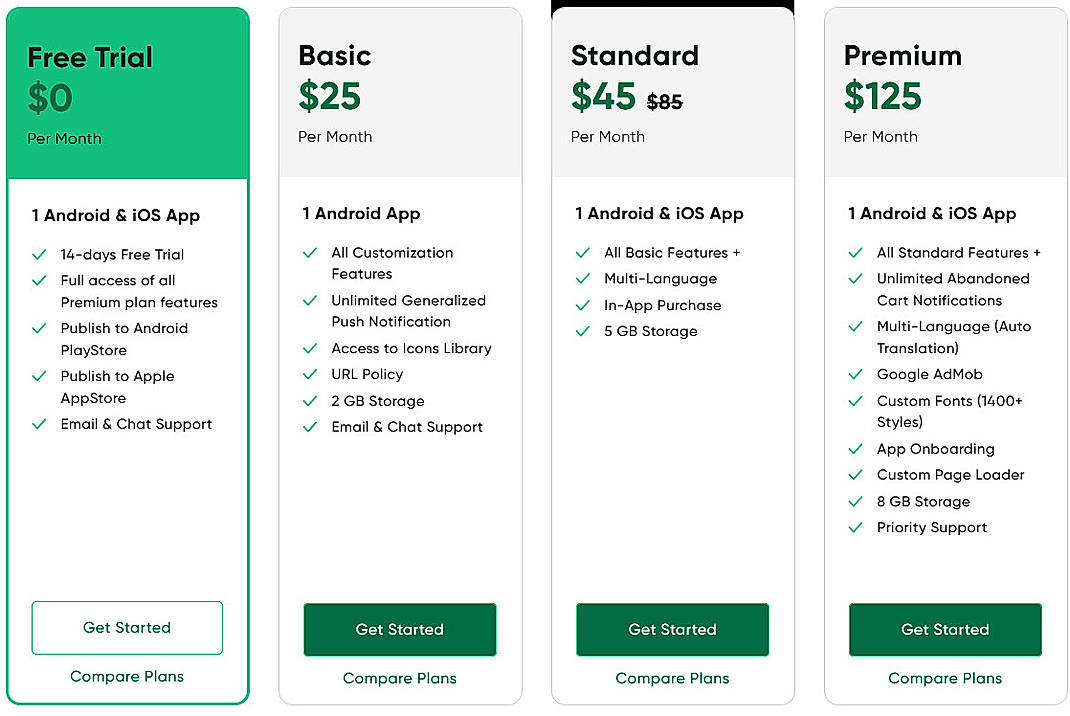Click the checkmark beside Custom Page Loader

(857, 476)
